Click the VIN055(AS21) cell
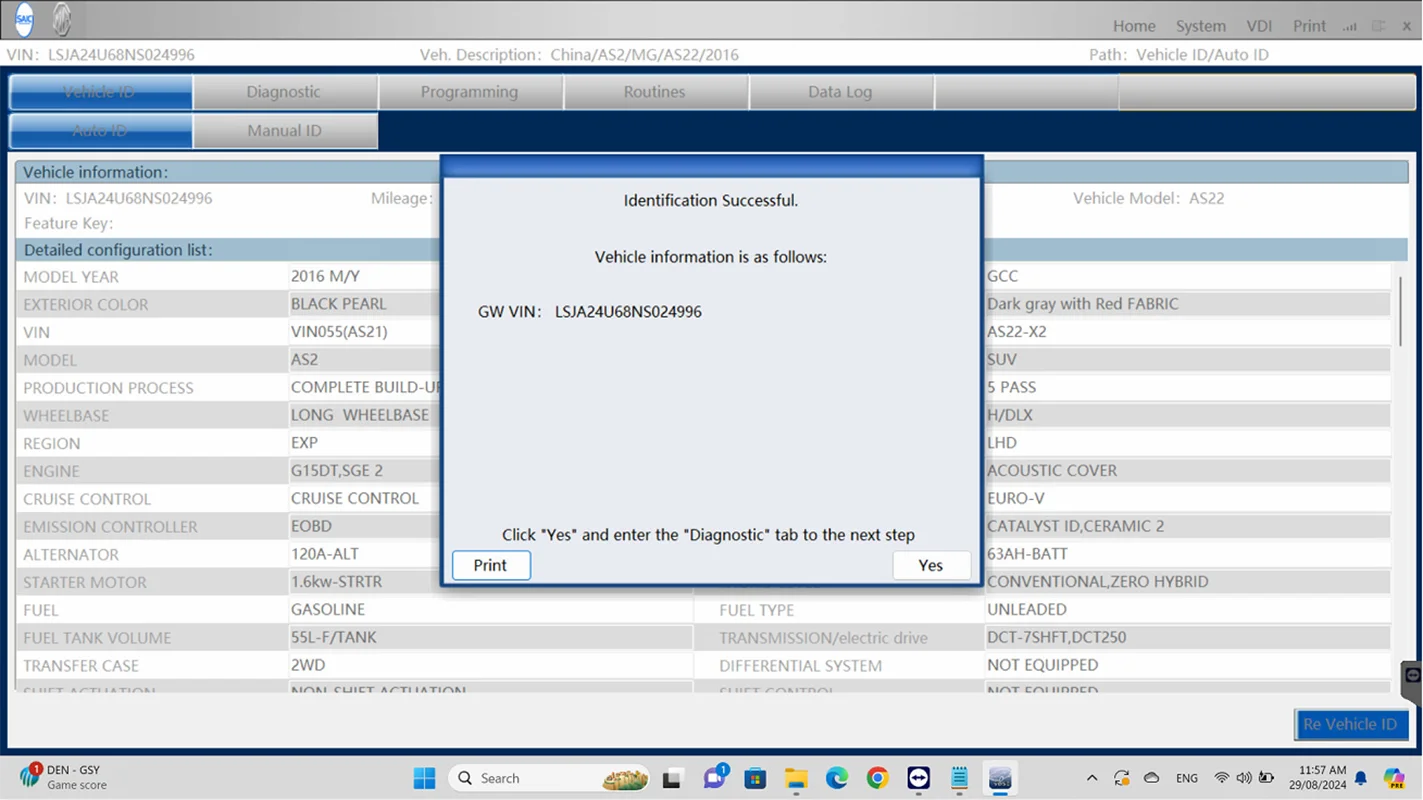Viewport: 1423px width, 800px height. click(x=339, y=332)
